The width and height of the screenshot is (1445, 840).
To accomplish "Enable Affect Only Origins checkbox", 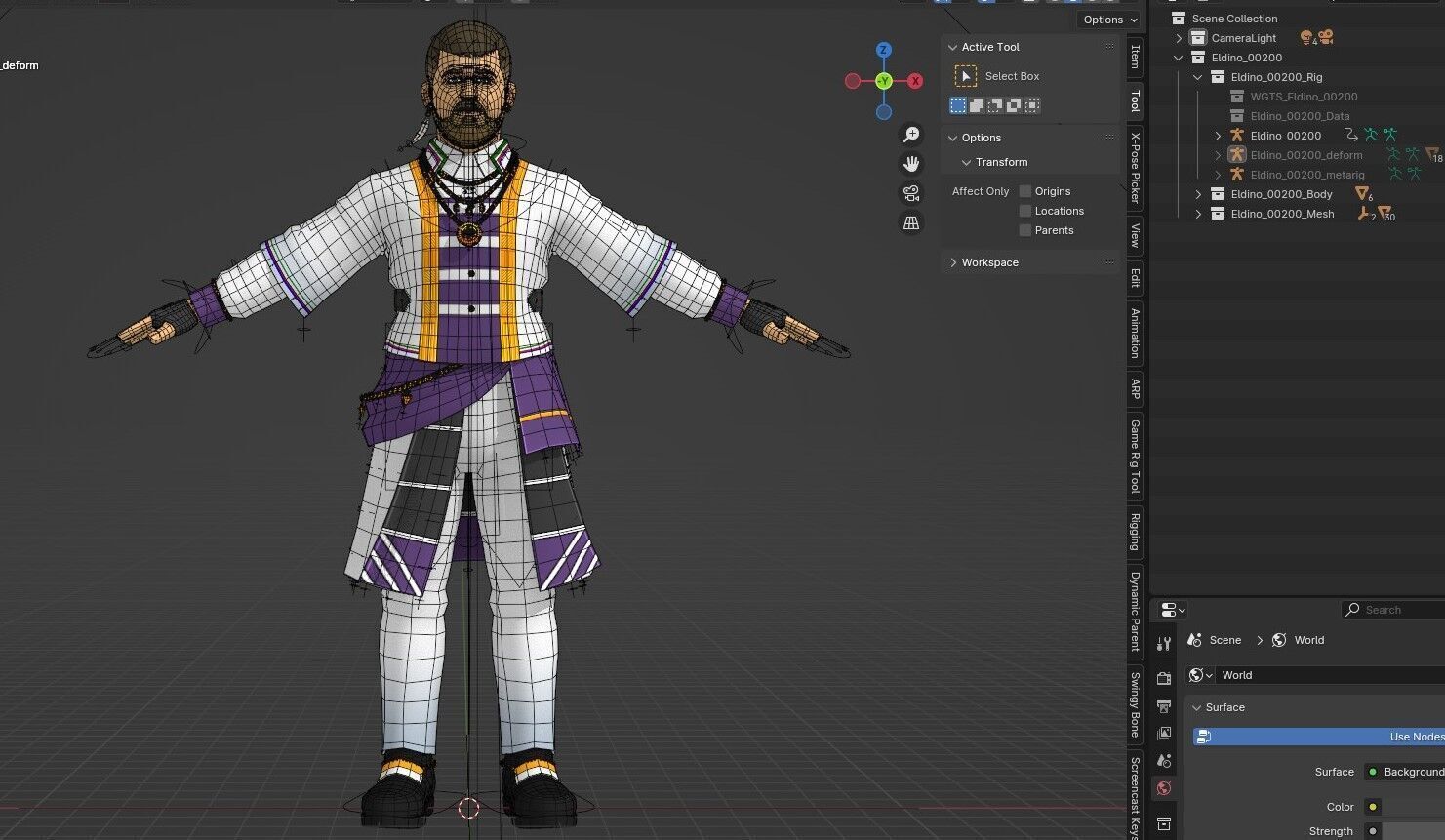I will coord(1025,191).
